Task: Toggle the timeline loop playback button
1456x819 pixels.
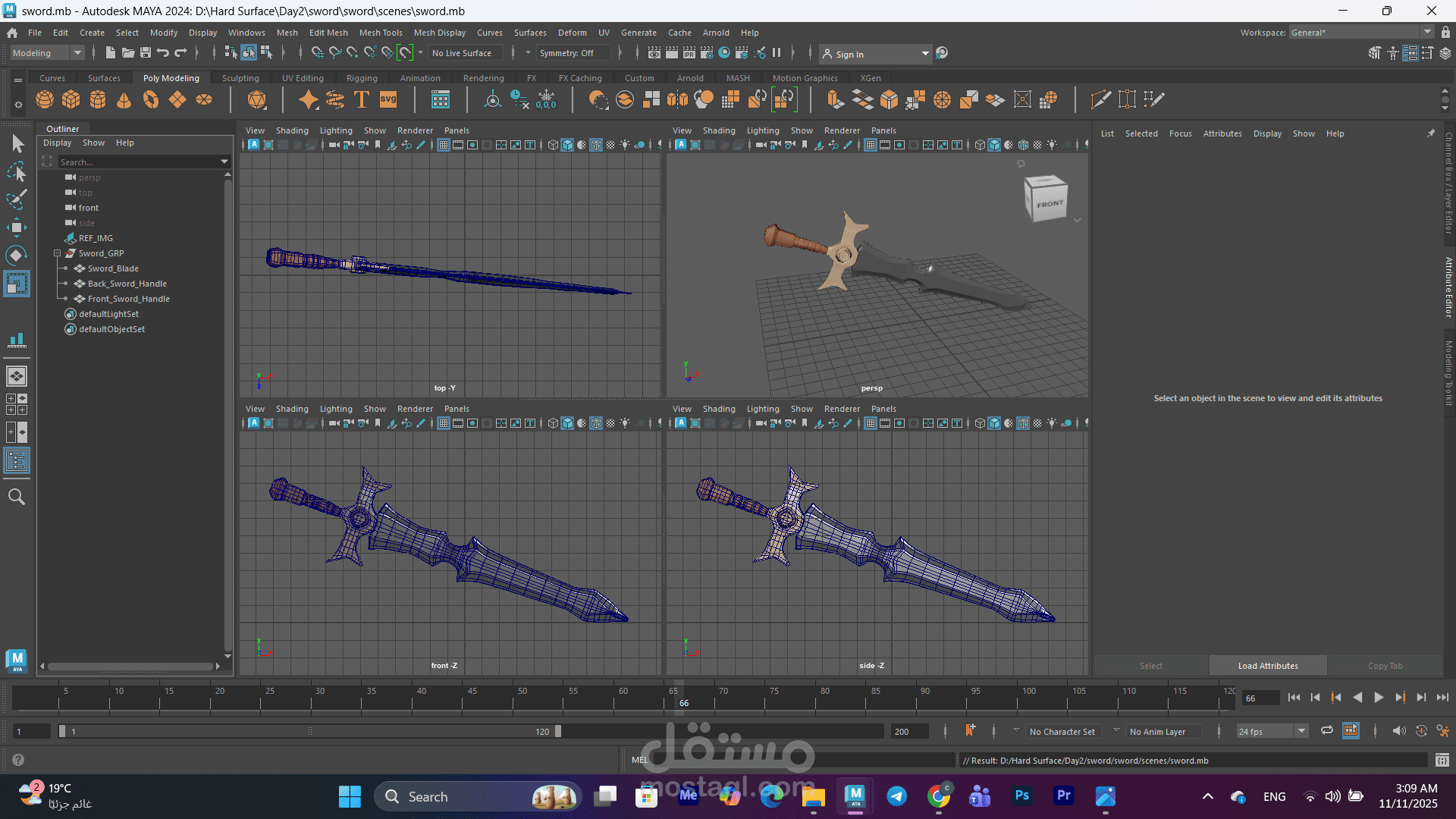Action: tap(1327, 731)
